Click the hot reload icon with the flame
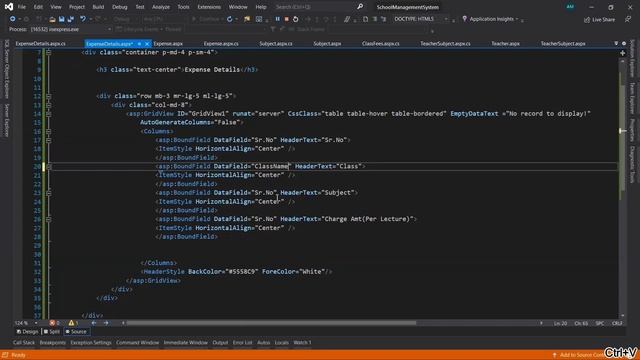This screenshot has height=360, width=640. (x=247, y=19)
